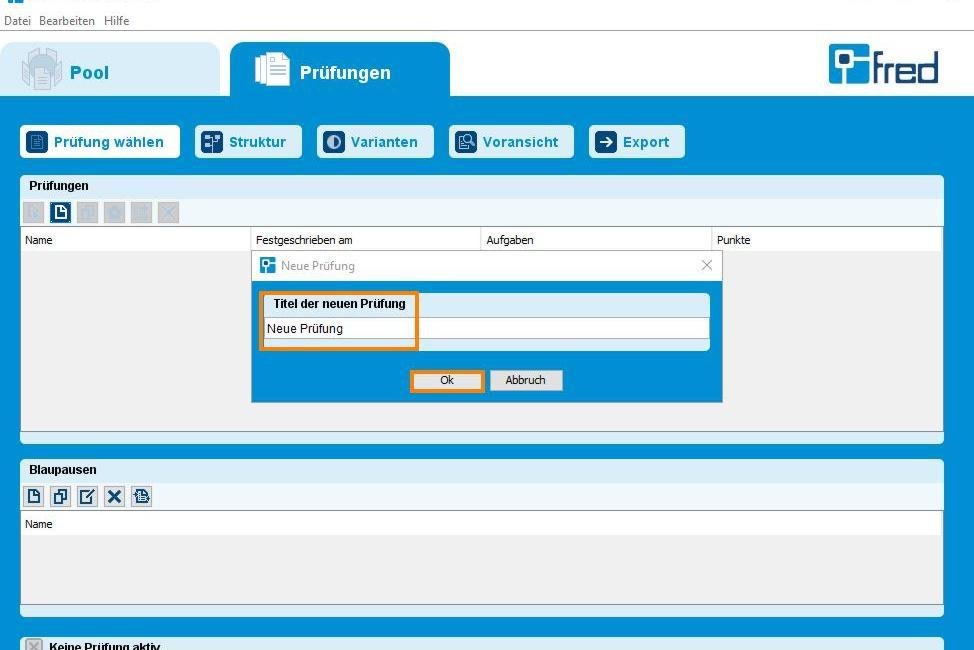This screenshot has width=974, height=650.
Task: Click the grayed X icon beside Keine Prüfung aktiv
Action: tap(34, 645)
